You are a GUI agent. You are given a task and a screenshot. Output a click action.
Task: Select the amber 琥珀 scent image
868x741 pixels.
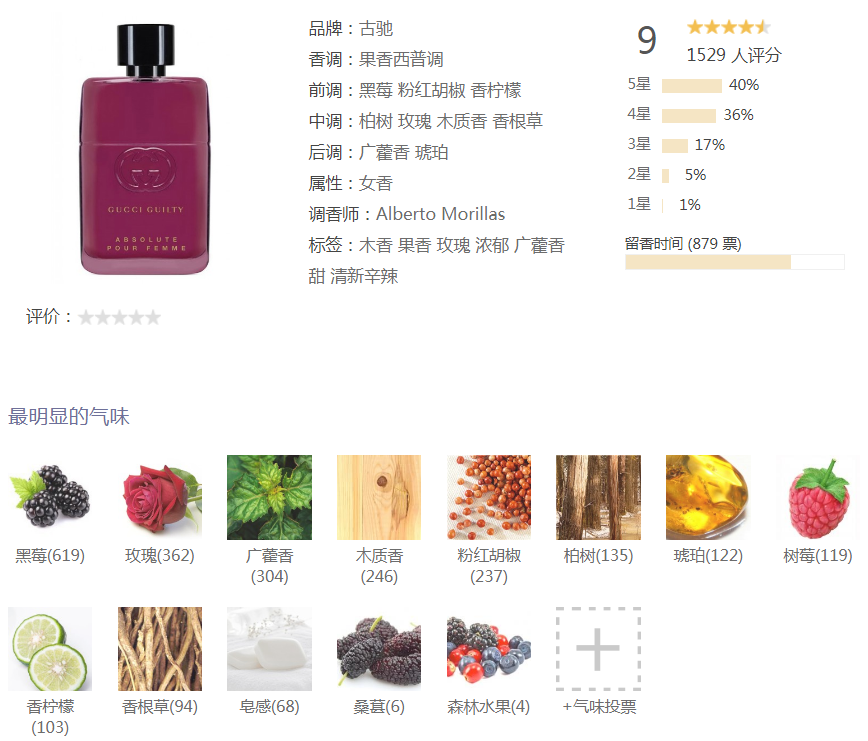coord(708,497)
